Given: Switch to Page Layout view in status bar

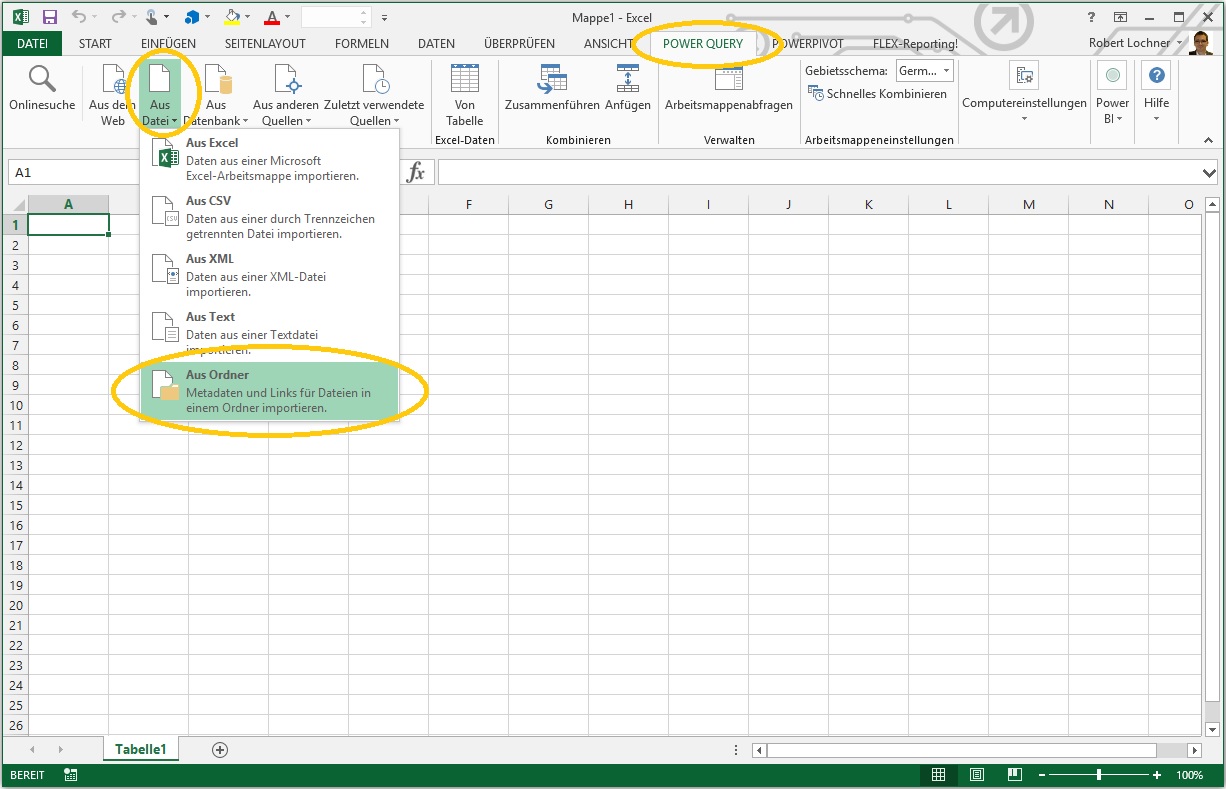Looking at the screenshot, I should pyautogui.click(x=976, y=775).
